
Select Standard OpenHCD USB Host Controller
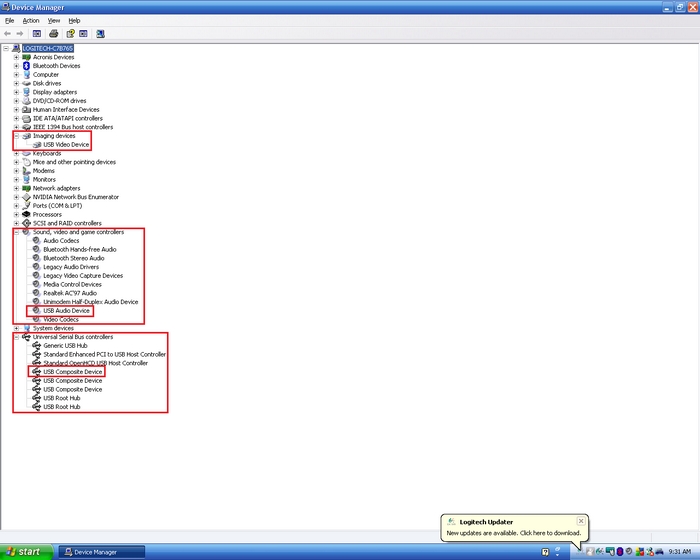96,363
